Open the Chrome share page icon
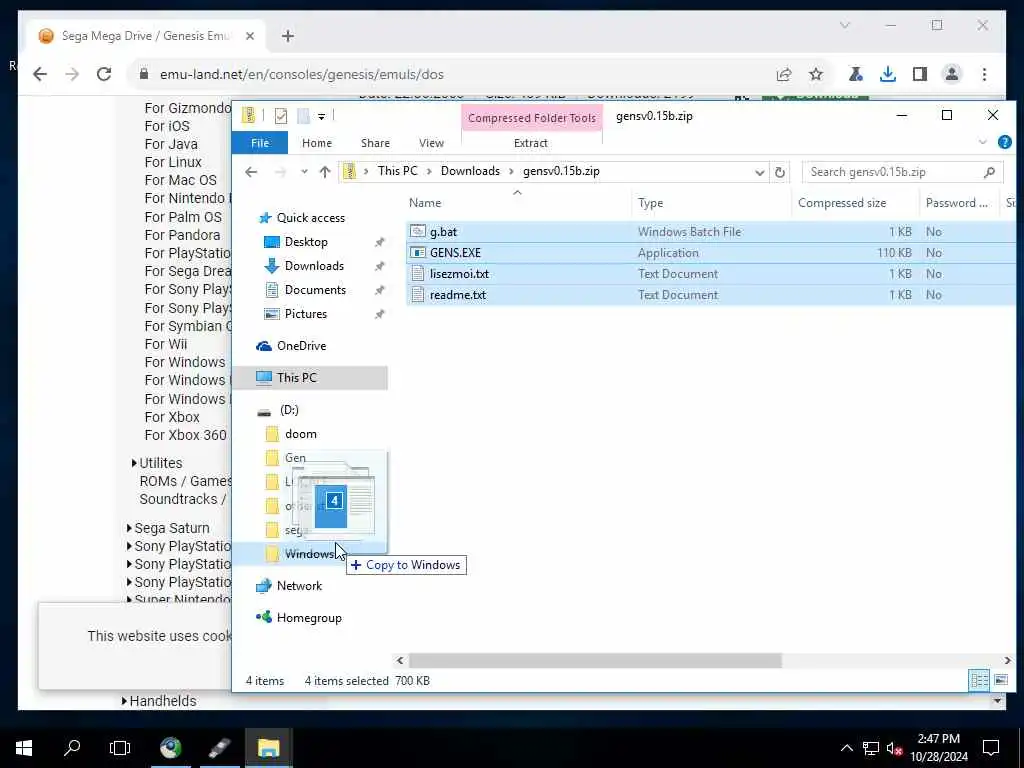Viewport: 1024px width, 768px height. pos(784,74)
